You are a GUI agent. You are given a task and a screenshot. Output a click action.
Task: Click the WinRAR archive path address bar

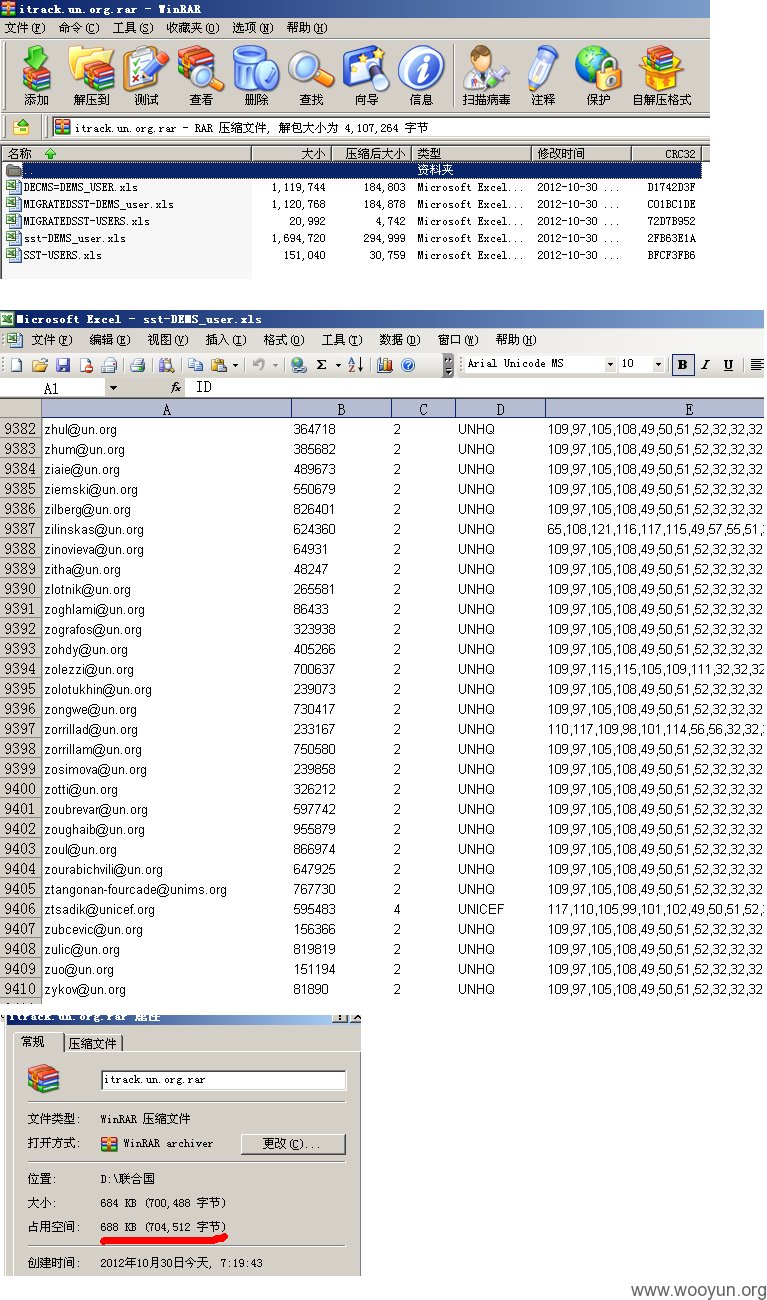click(381, 128)
